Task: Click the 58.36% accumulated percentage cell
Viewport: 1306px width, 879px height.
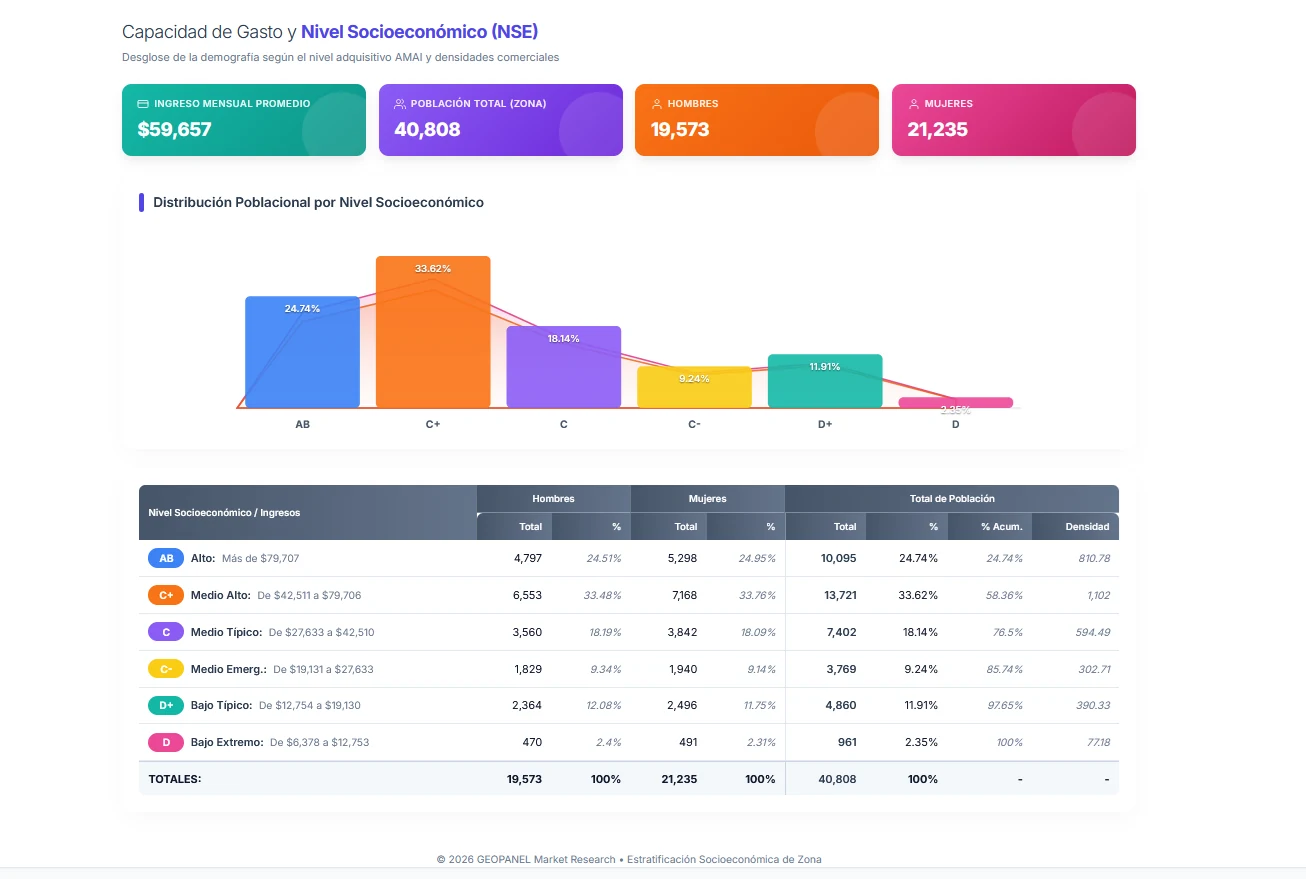Action: point(1004,595)
